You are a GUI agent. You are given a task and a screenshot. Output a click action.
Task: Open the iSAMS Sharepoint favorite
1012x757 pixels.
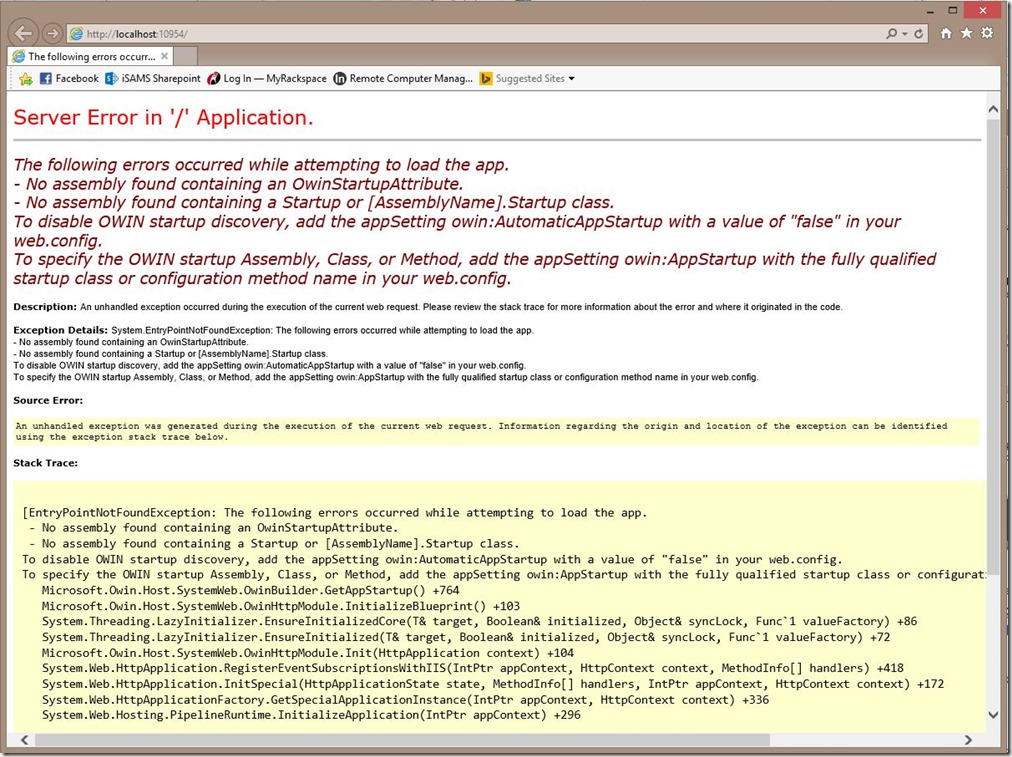(x=153, y=79)
